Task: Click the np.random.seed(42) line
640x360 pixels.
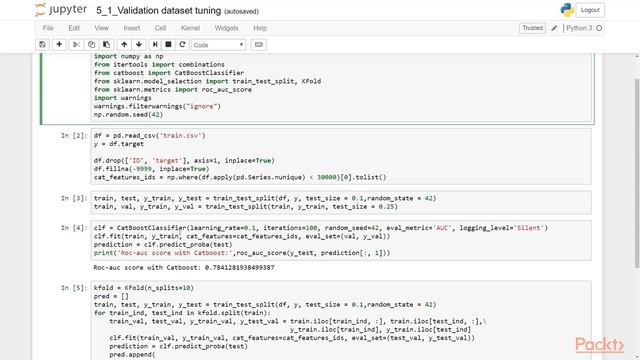Action: (x=128, y=115)
